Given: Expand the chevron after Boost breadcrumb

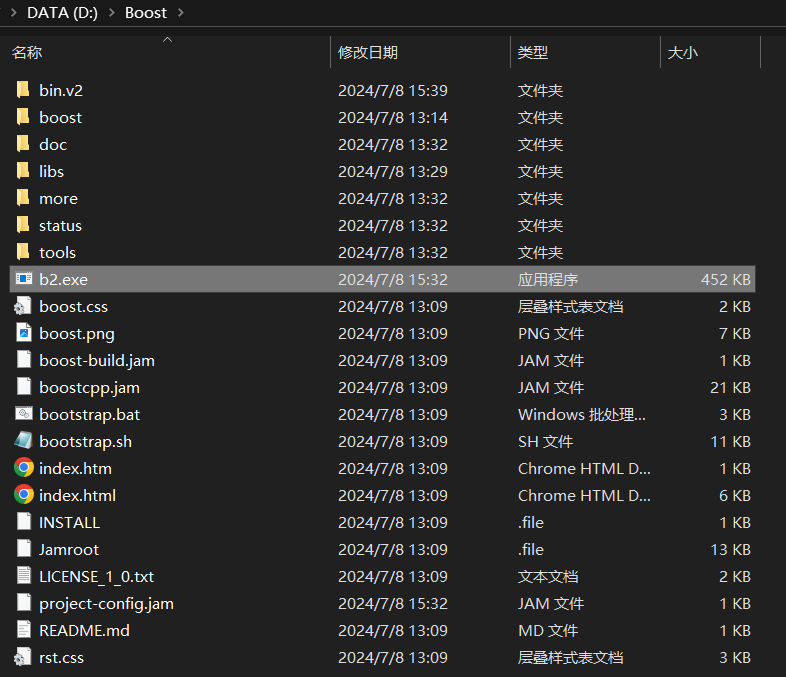Looking at the screenshot, I should [x=181, y=13].
